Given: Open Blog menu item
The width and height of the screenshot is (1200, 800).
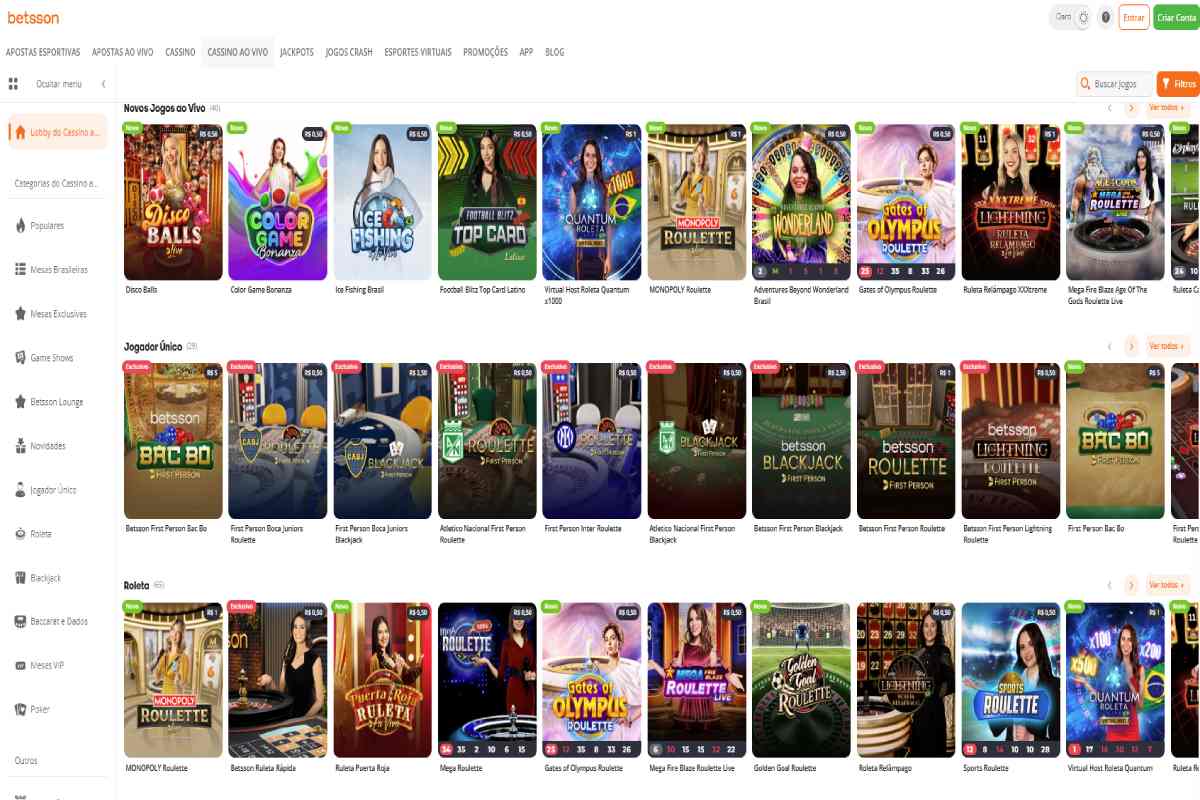Looking at the screenshot, I should (554, 52).
